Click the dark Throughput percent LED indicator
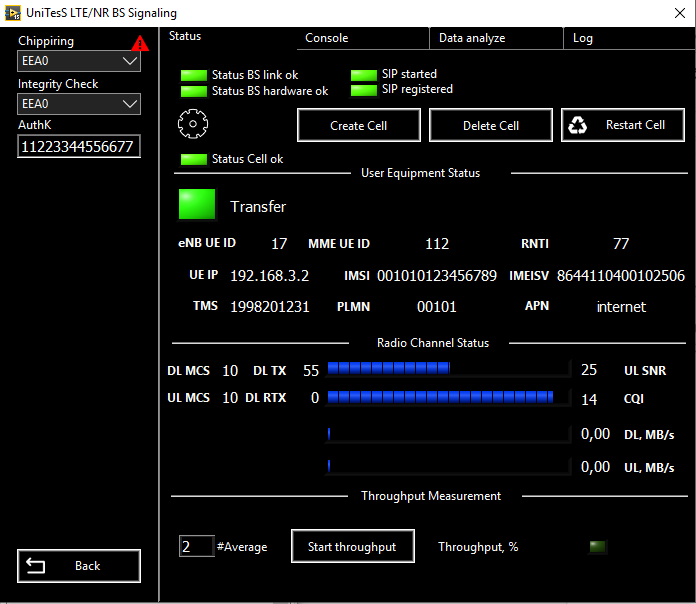Viewport: 696px width, 604px height. [x=598, y=547]
